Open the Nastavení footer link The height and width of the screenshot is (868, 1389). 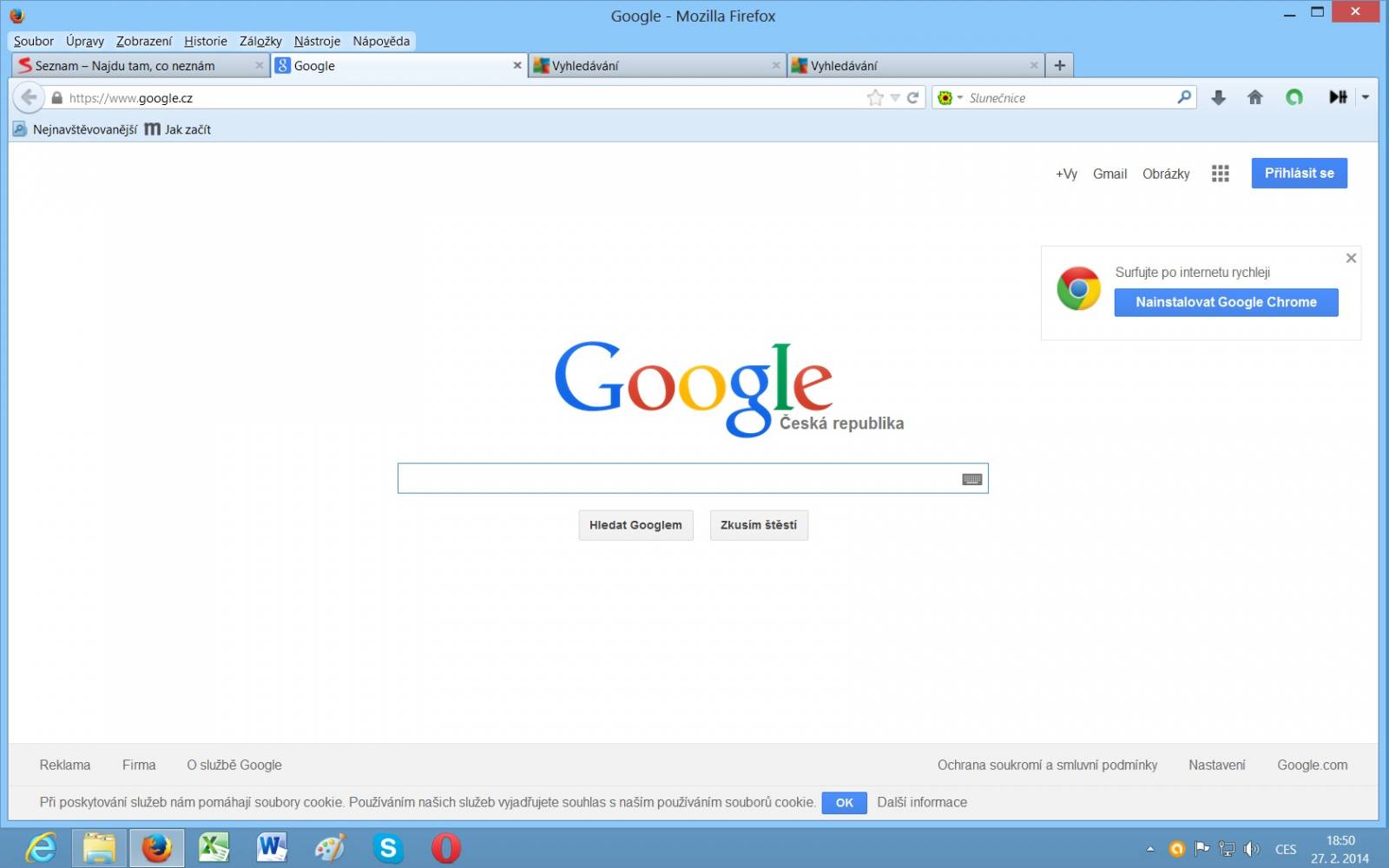point(1216,765)
